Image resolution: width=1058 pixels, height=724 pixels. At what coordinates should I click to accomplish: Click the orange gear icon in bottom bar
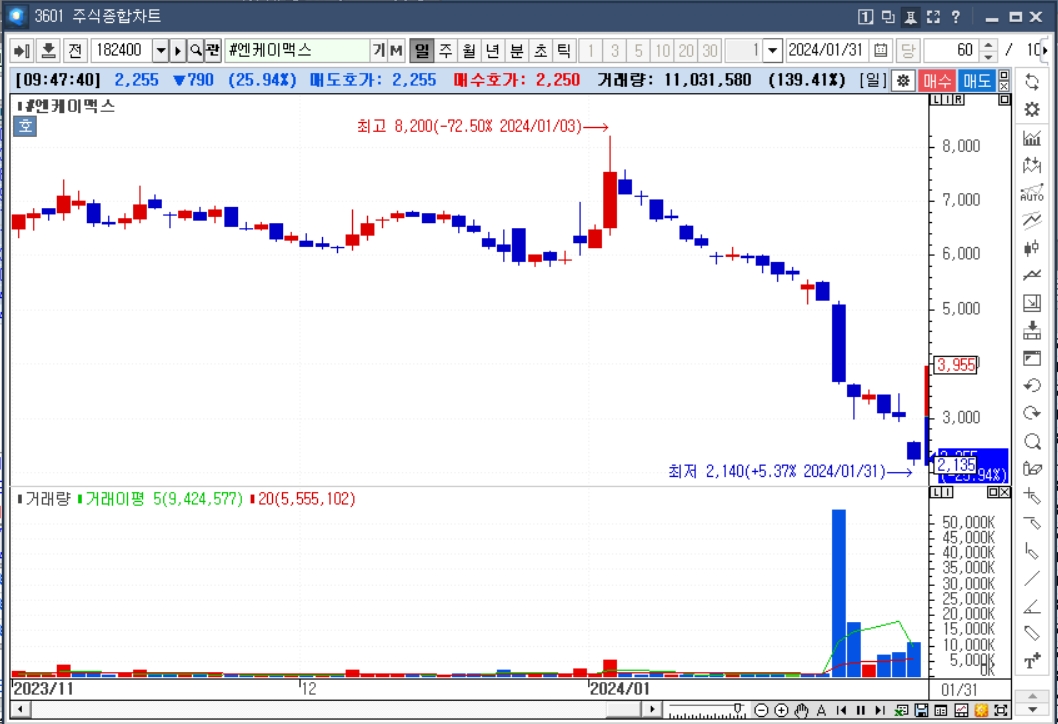click(981, 710)
